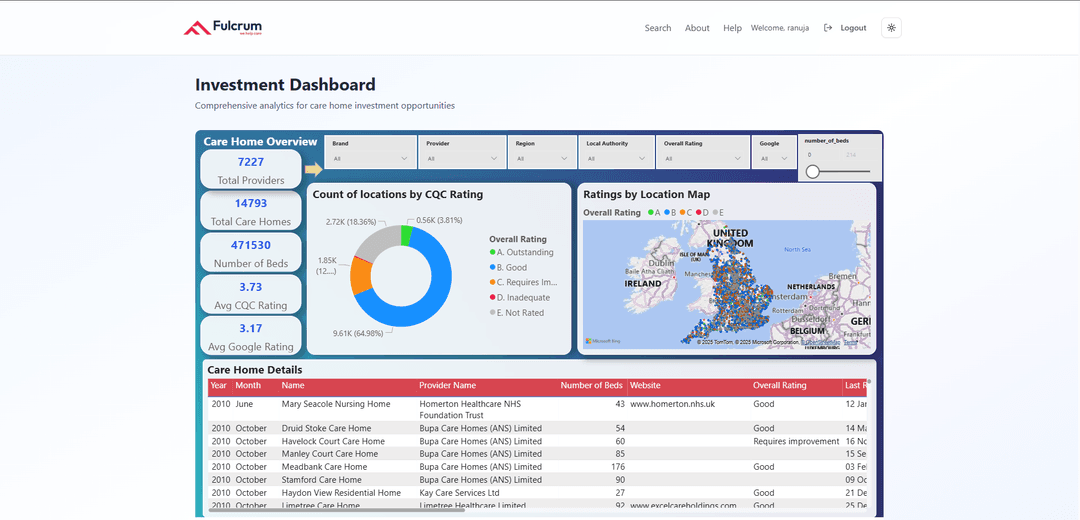Image resolution: width=1080 pixels, height=520 pixels.
Task: Click the blue Good legend marker
Action: pyautogui.click(x=492, y=268)
